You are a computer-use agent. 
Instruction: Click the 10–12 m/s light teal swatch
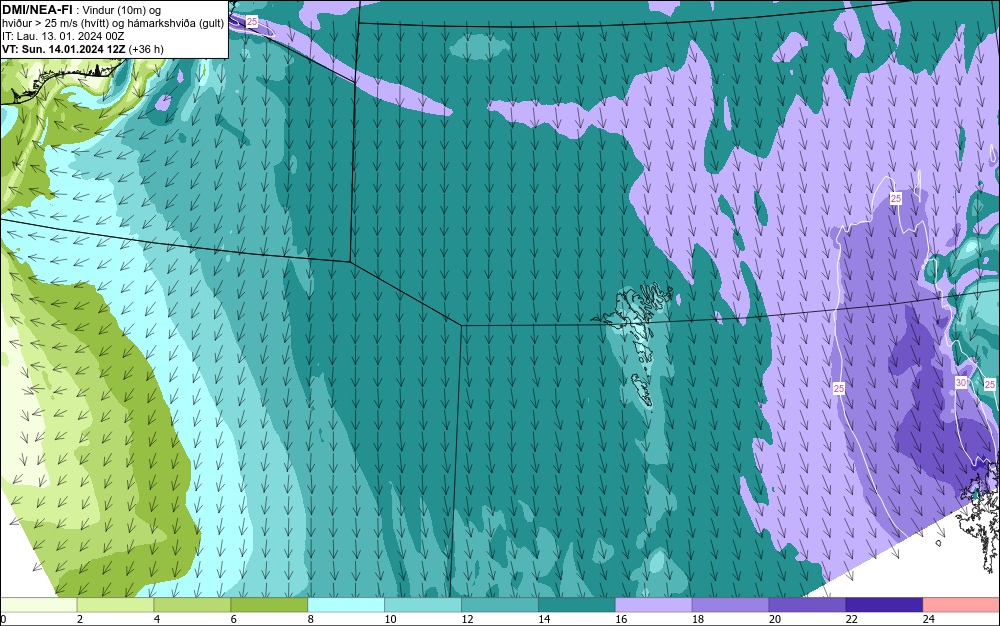coord(423,605)
